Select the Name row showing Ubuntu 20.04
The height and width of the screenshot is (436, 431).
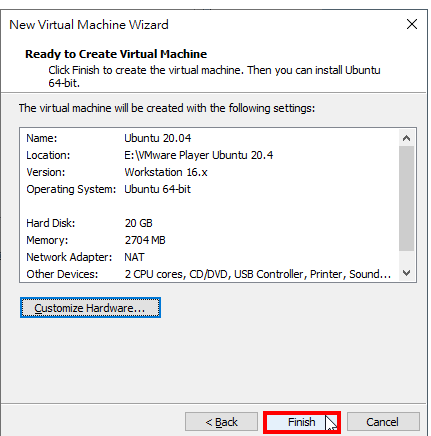pos(209,138)
